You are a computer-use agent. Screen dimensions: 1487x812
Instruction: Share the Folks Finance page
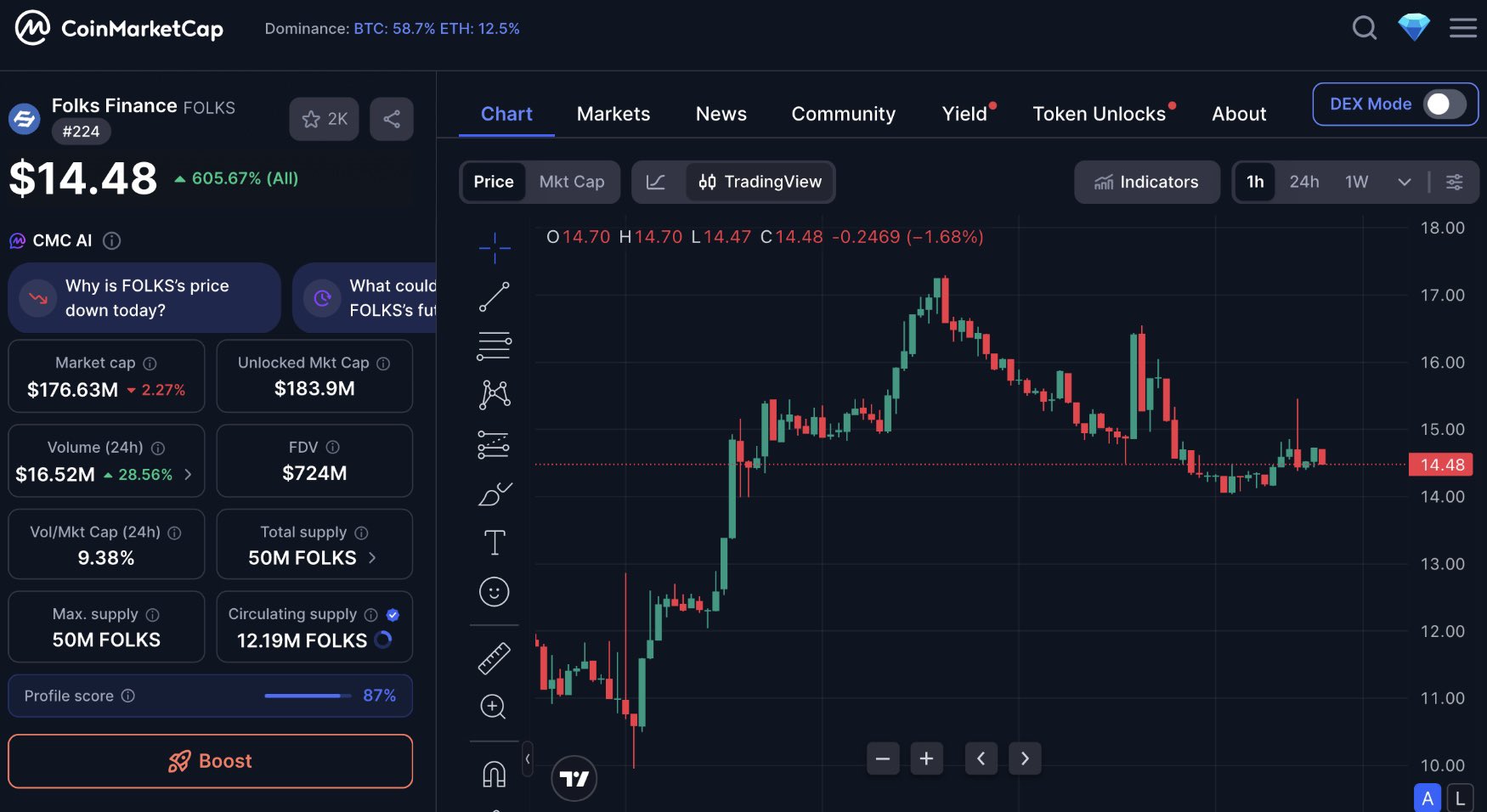[392, 119]
